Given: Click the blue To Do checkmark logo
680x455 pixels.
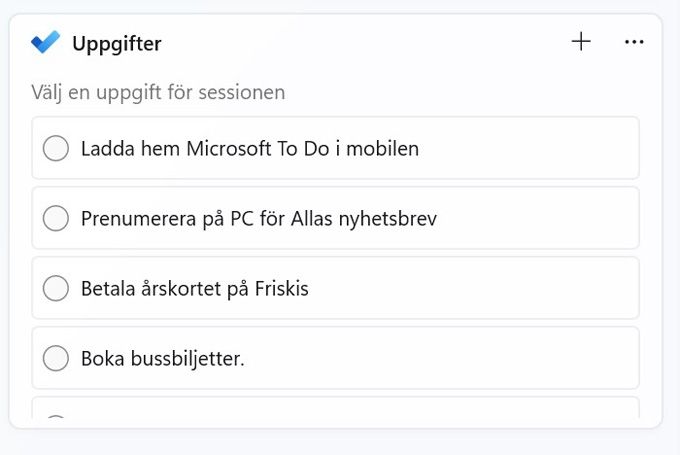Looking at the screenshot, I should pyautogui.click(x=46, y=42).
